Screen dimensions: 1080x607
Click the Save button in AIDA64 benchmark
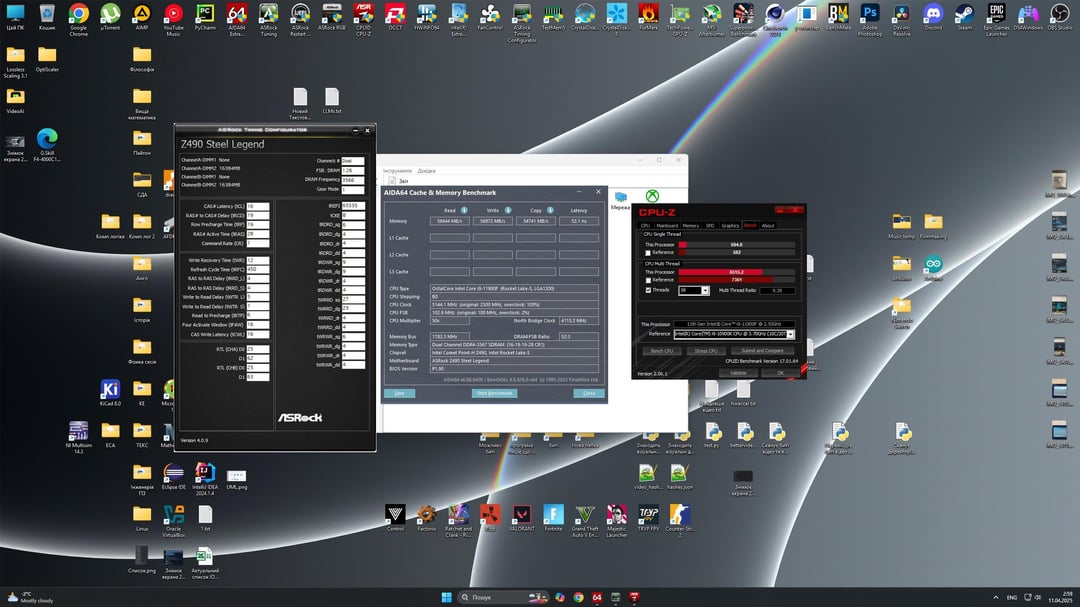[399, 393]
